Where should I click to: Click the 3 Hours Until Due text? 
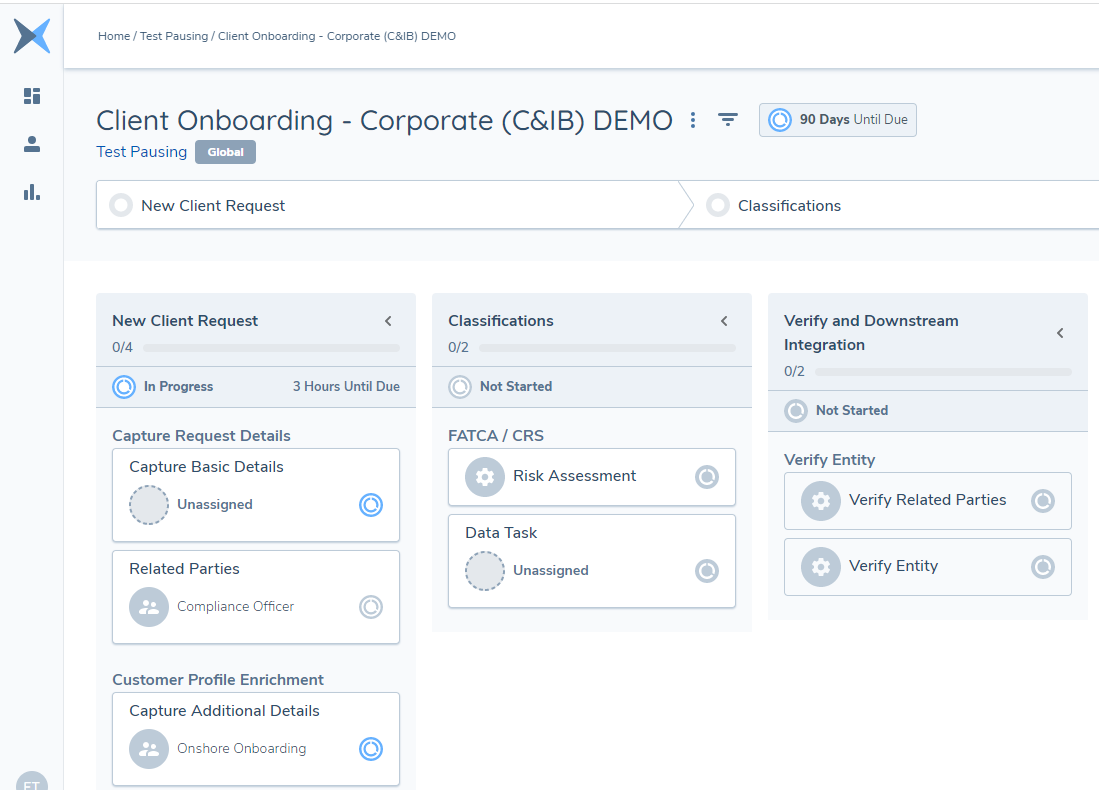[346, 386]
